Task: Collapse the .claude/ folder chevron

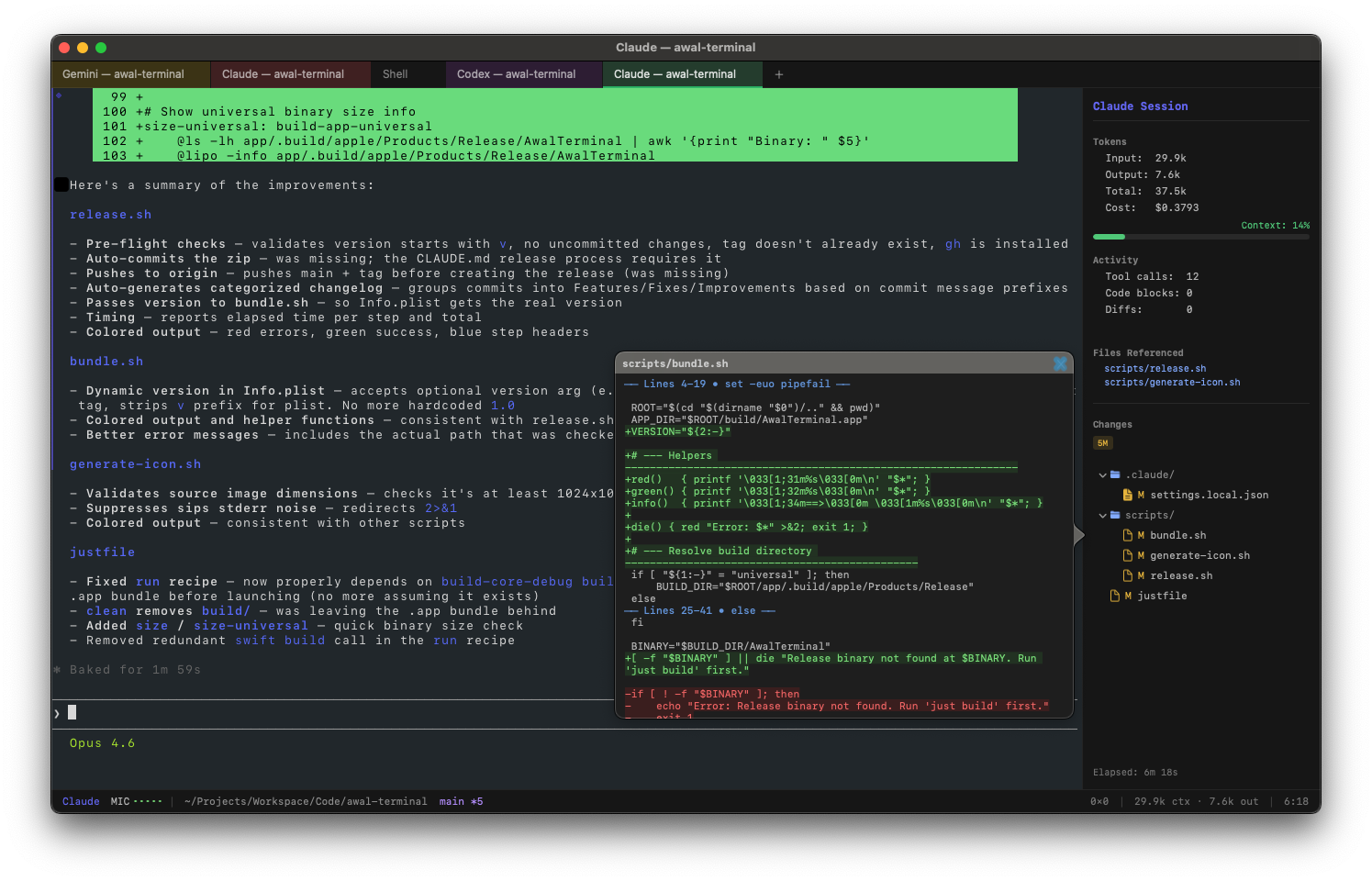Action: pos(1102,474)
